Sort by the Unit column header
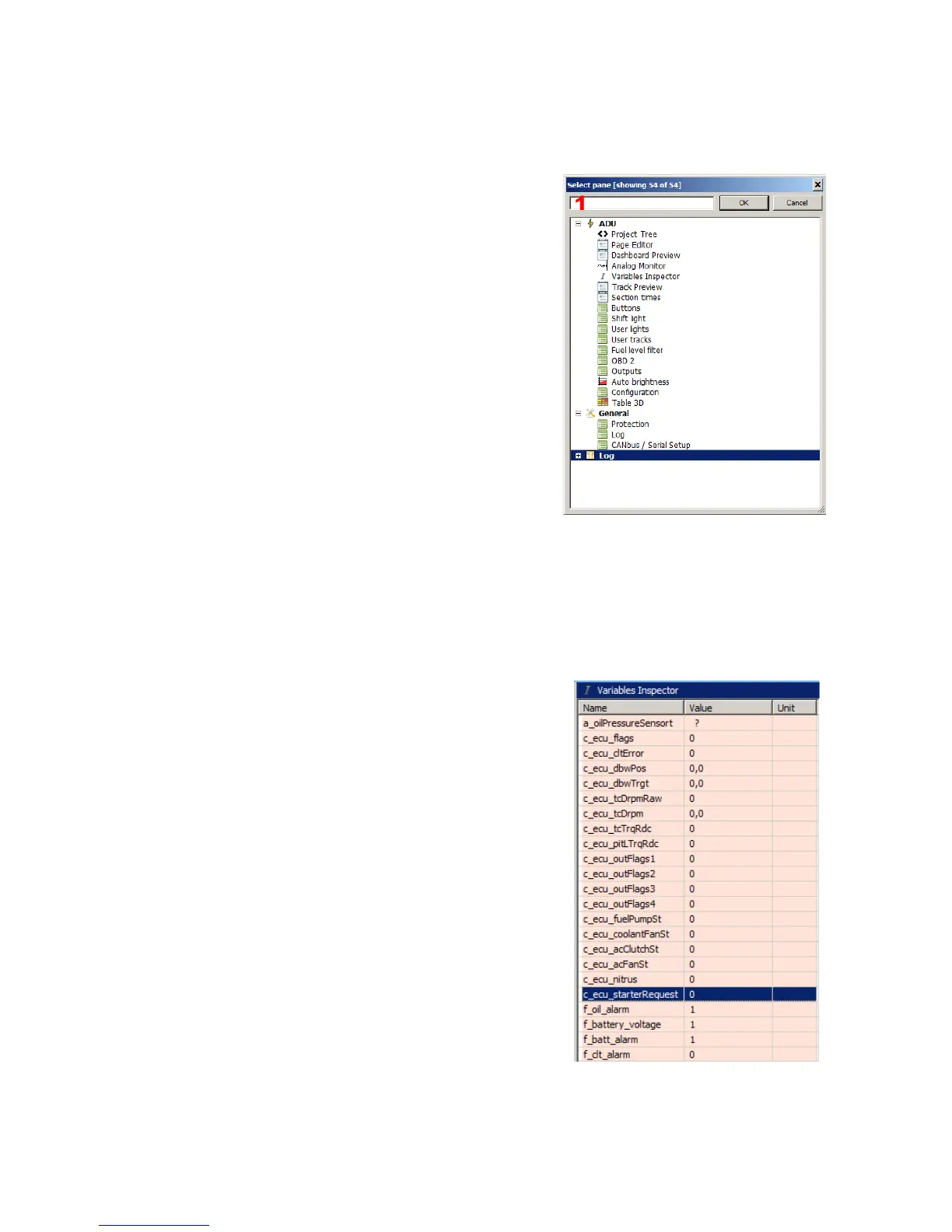Image resolution: width=952 pixels, height=1232 pixels. click(x=795, y=708)
